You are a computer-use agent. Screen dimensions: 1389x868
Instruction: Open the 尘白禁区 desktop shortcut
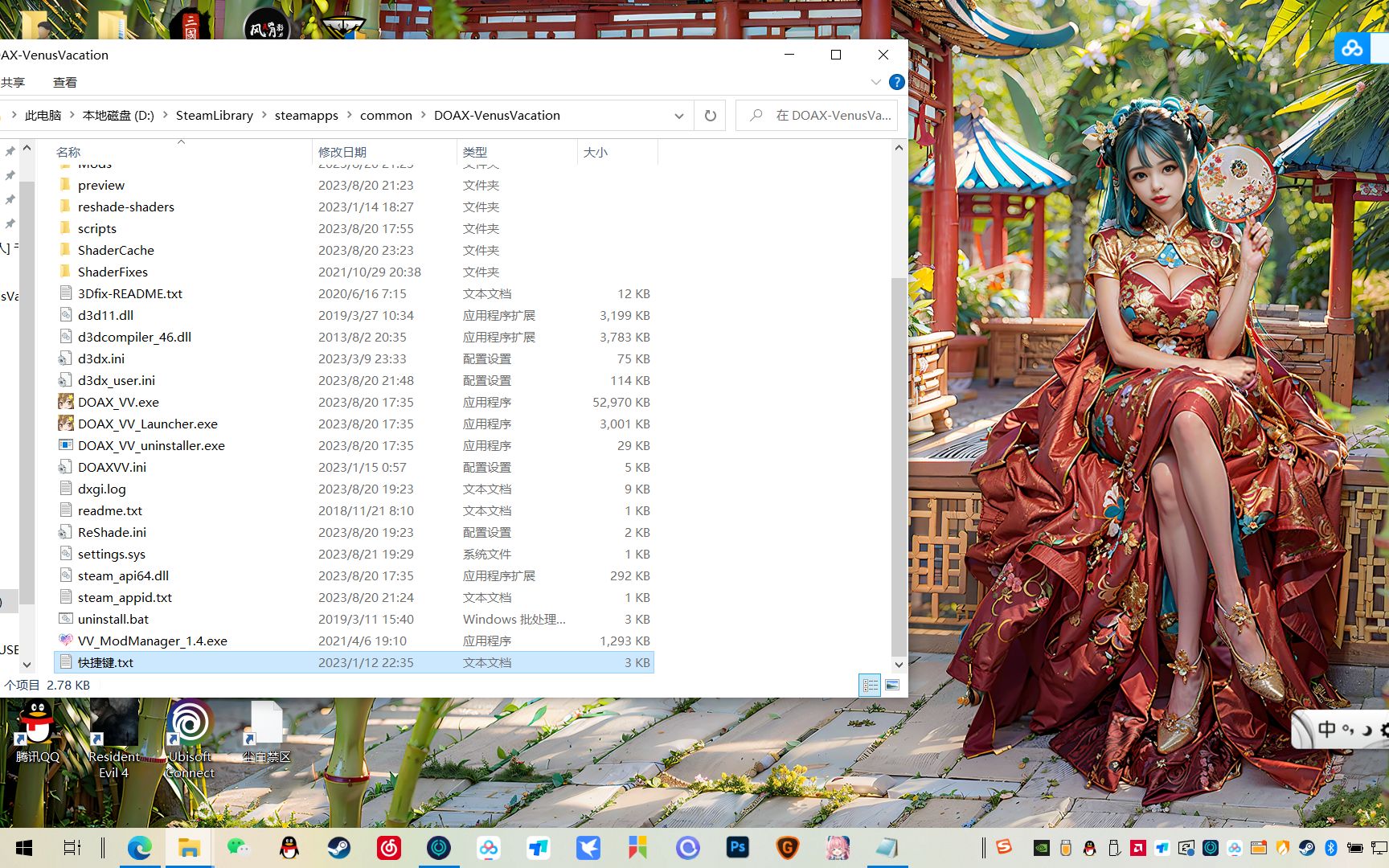pyautogui.click(x=266, y=732)
